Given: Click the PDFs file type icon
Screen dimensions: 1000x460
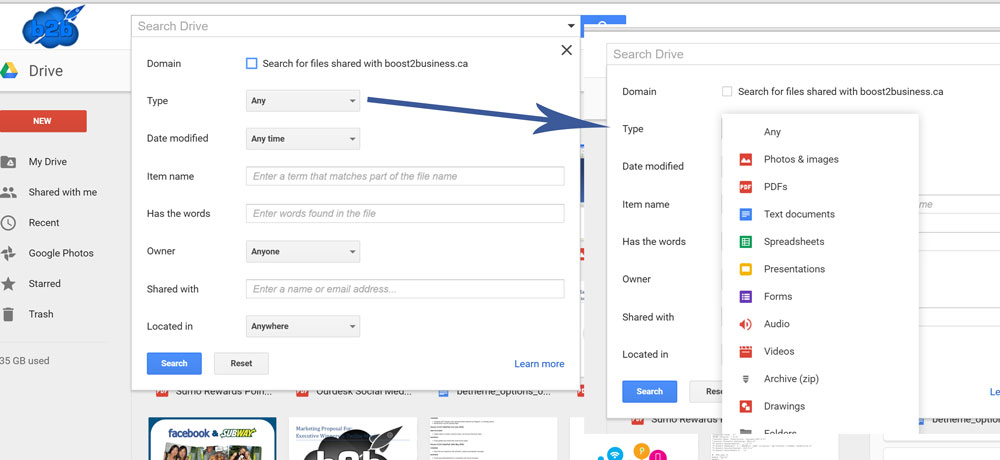Looking at the screenshot, I should pyautogui.click(x=745, y=187).
